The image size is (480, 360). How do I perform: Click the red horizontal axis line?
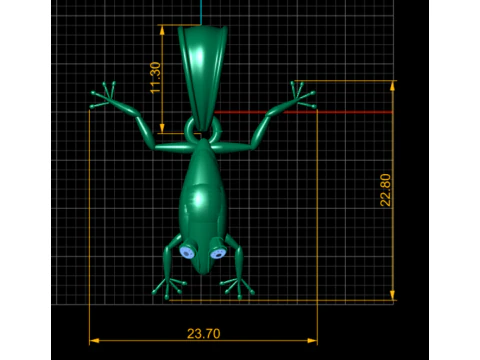[x=303, y=112]
